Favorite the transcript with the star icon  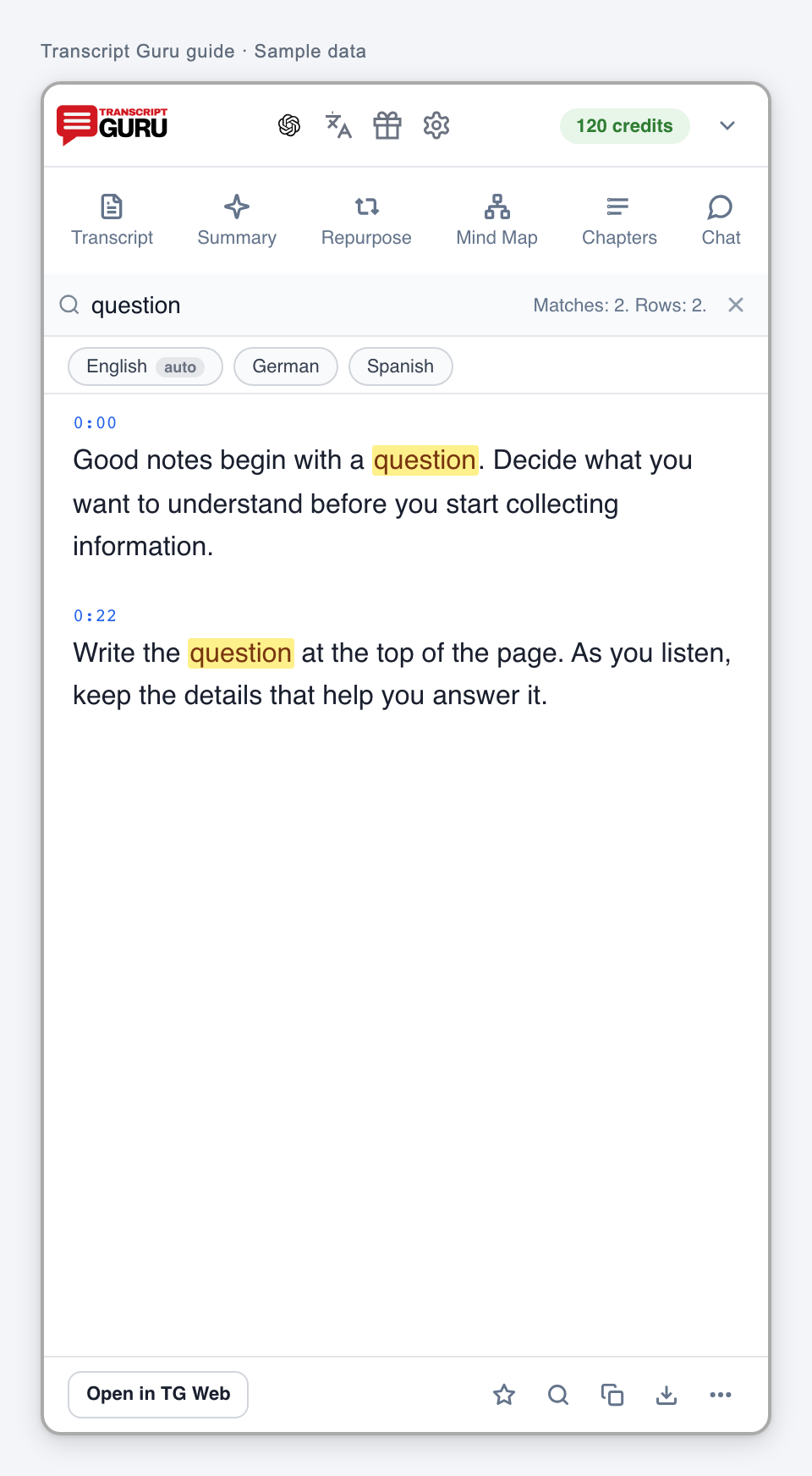(504, 1395)
